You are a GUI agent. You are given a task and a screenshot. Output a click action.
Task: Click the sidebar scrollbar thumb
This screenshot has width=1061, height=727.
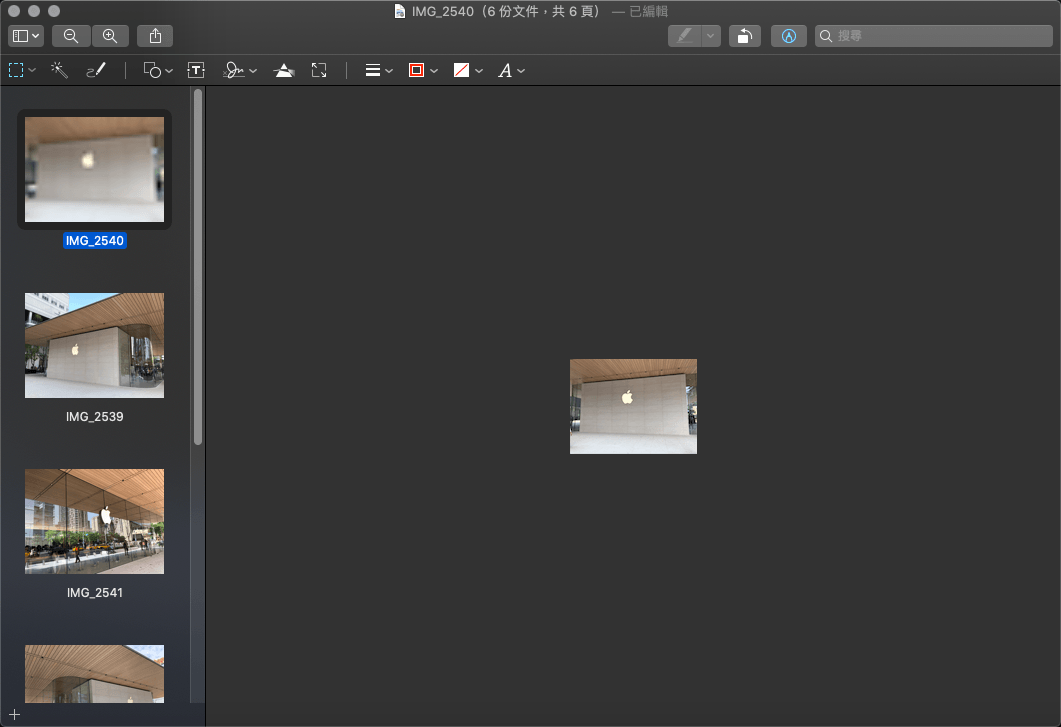click(198, 267)
